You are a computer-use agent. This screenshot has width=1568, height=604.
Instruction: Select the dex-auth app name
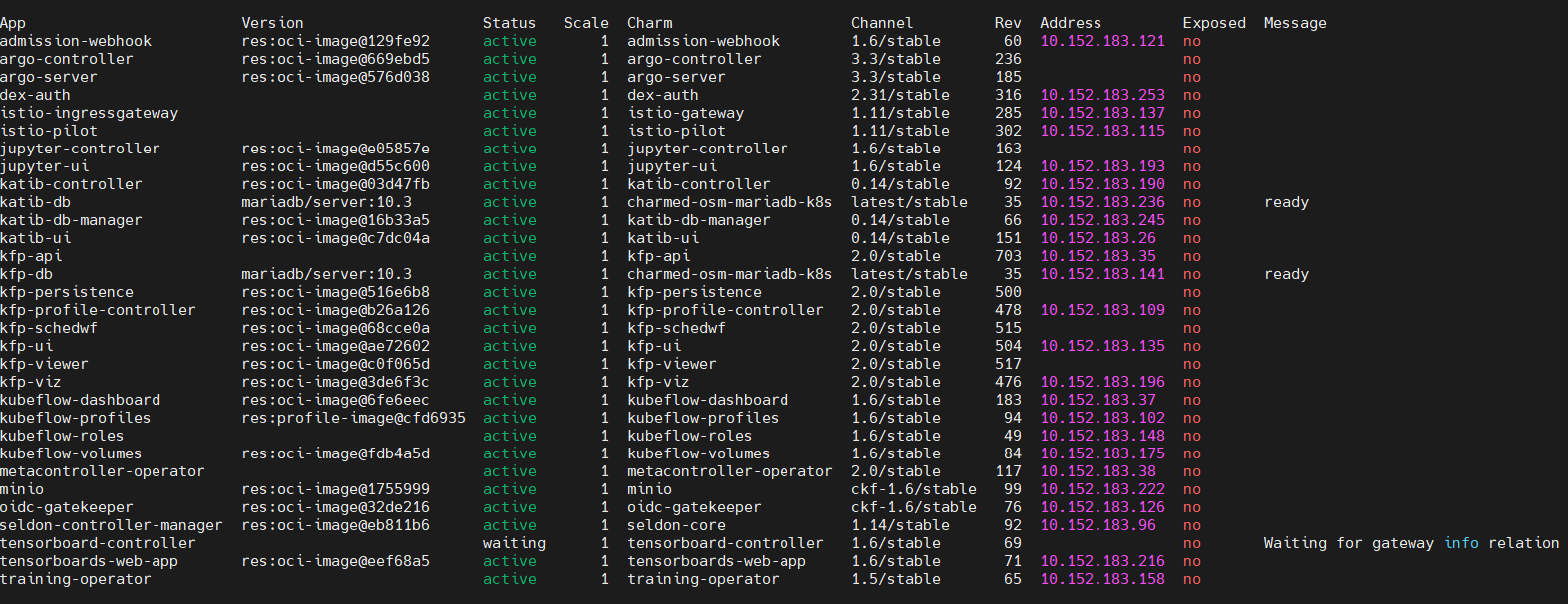pyautogui.click(x=35, y=95)
